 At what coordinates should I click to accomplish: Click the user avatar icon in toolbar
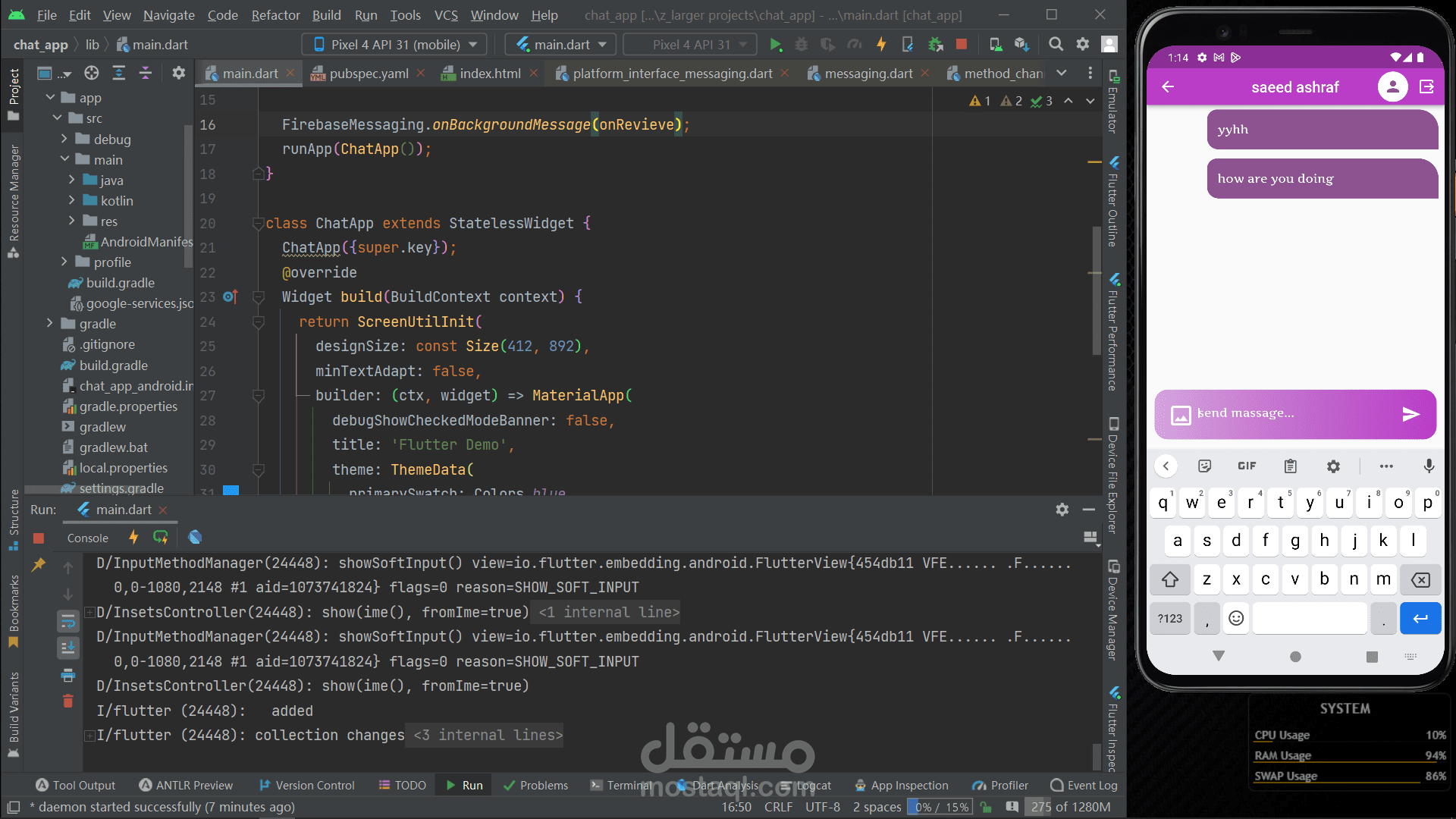point(1109,45)
